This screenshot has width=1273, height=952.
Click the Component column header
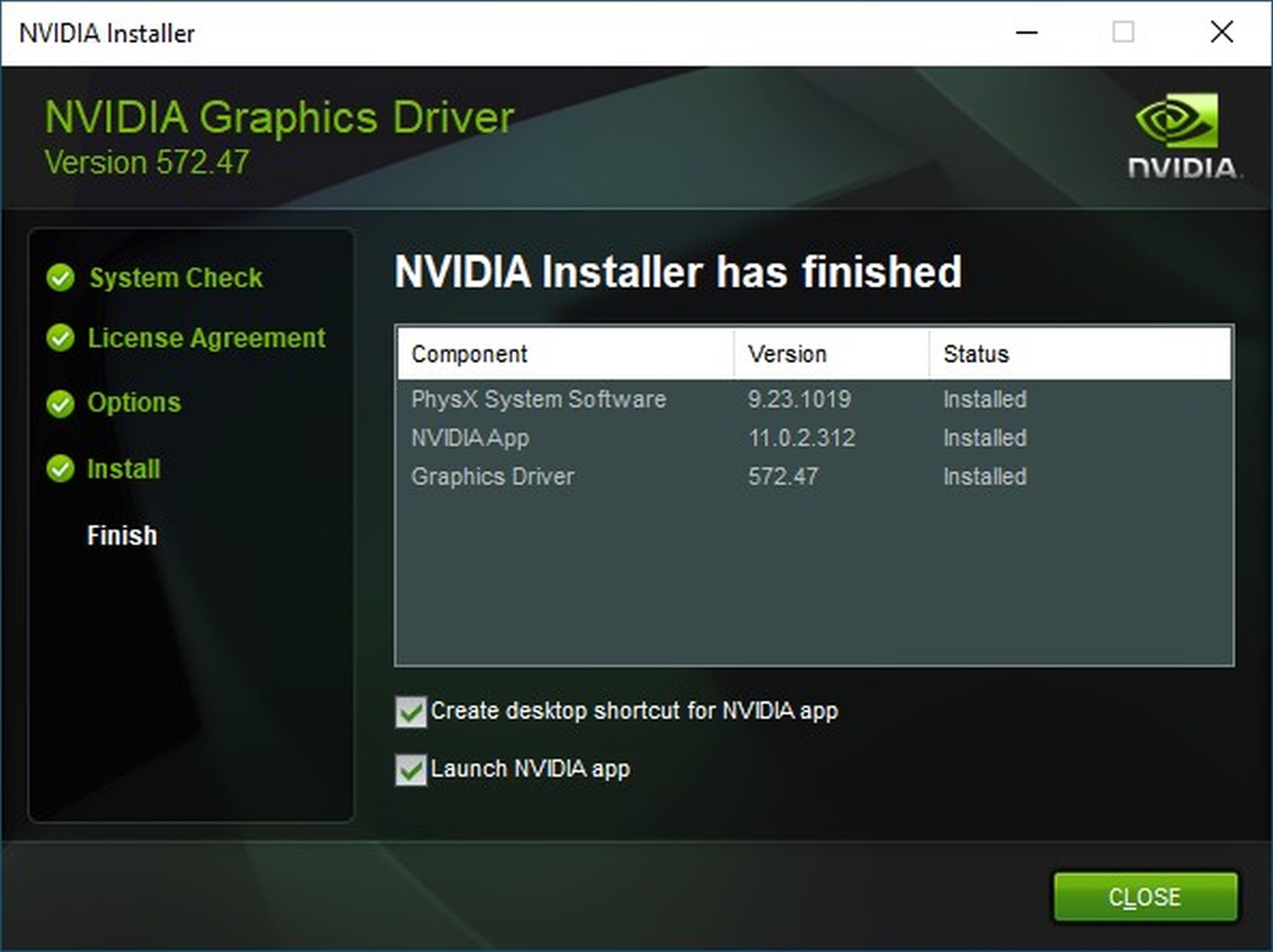tap(566, 354)
